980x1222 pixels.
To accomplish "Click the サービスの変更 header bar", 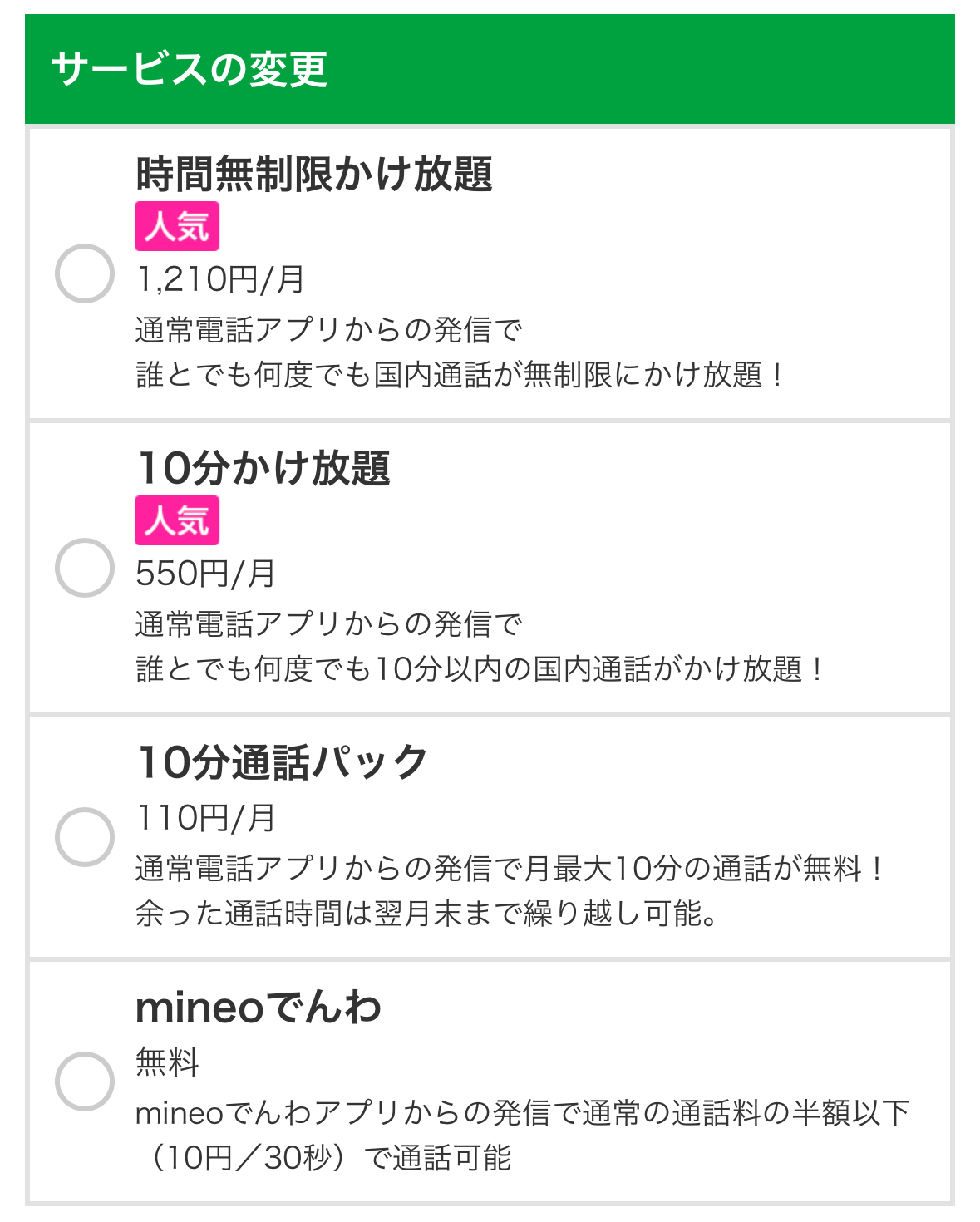I will (490, 69).
